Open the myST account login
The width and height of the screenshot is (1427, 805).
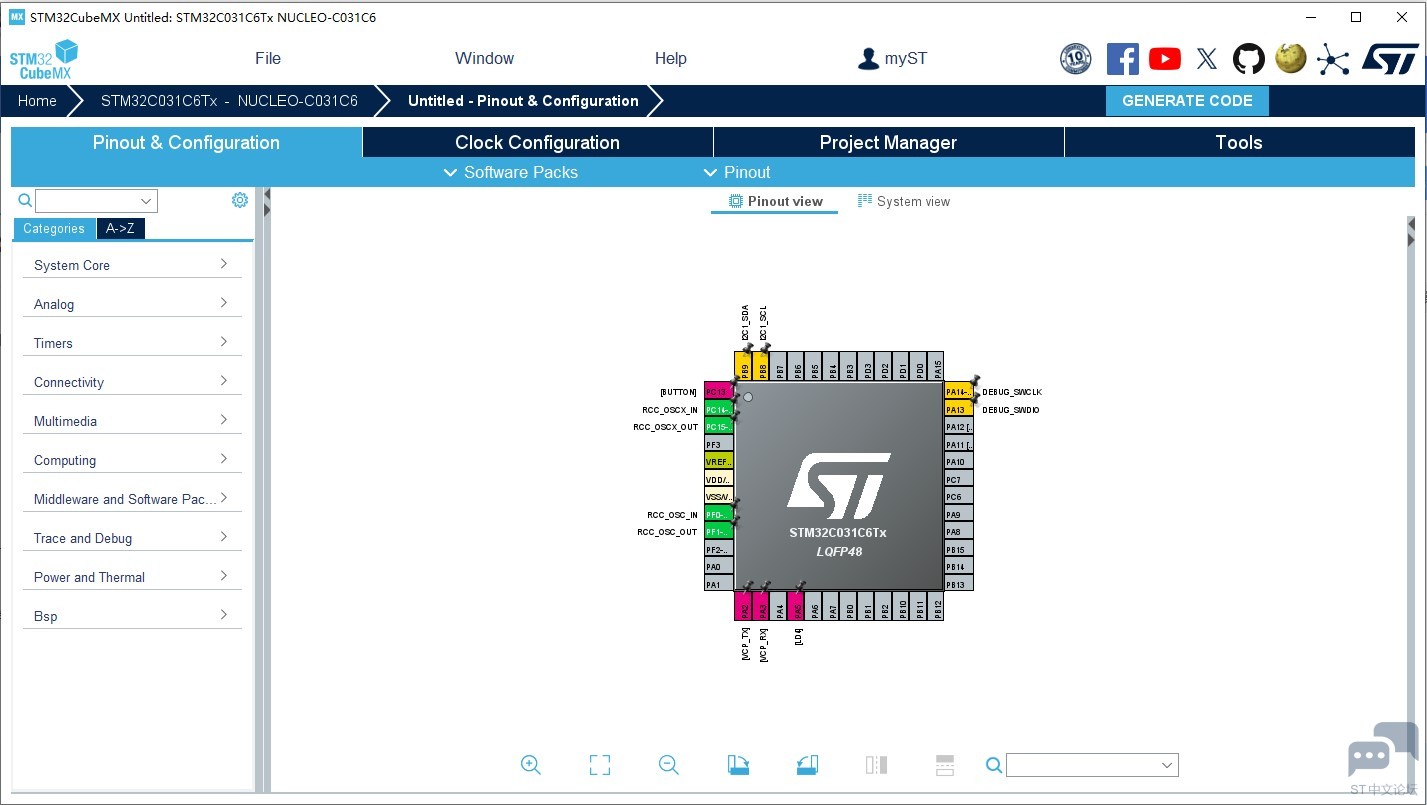pyautogui.click(x=892, y=58)
